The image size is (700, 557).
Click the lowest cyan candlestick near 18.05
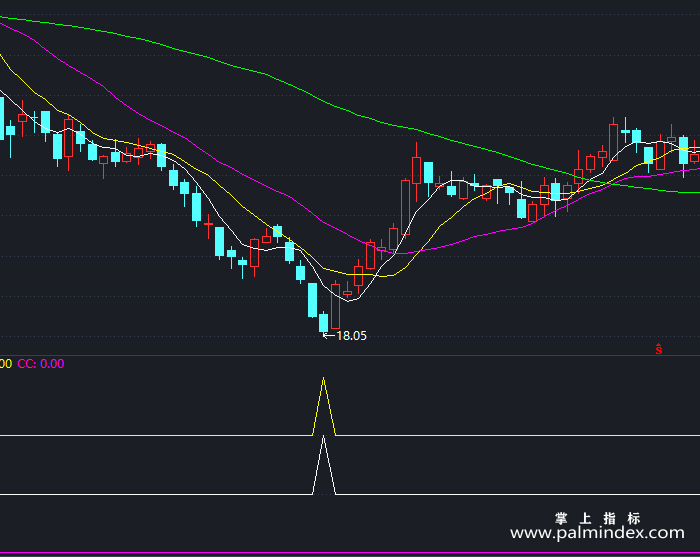pos(324,323)
